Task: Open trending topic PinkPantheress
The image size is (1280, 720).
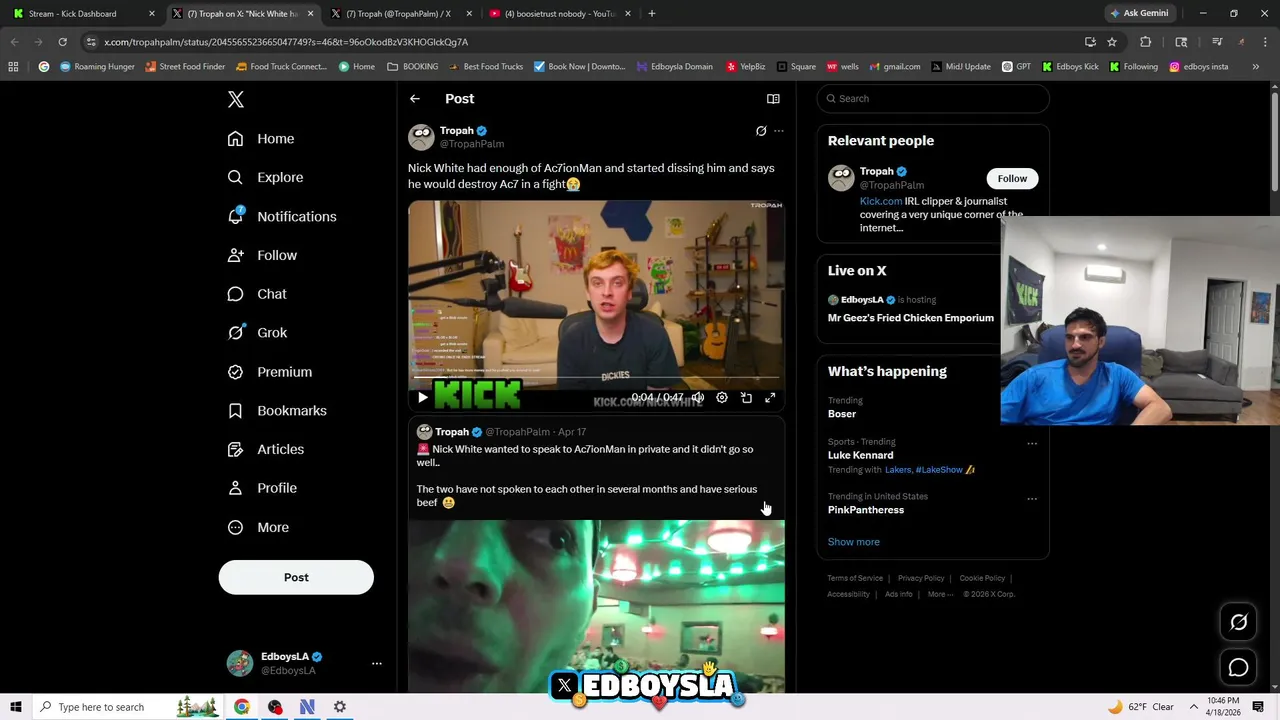Action: [866, 510]
